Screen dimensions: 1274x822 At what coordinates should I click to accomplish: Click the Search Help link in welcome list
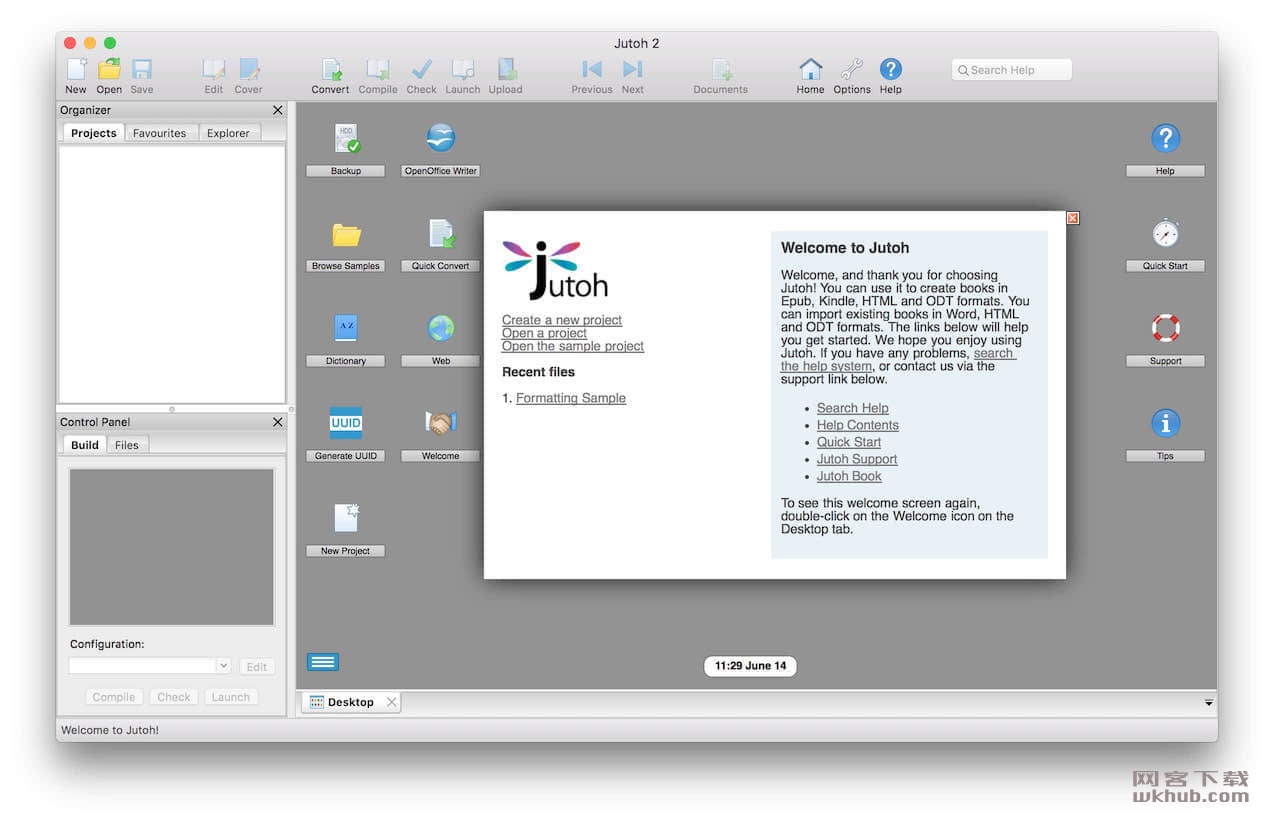coord(853,408)
